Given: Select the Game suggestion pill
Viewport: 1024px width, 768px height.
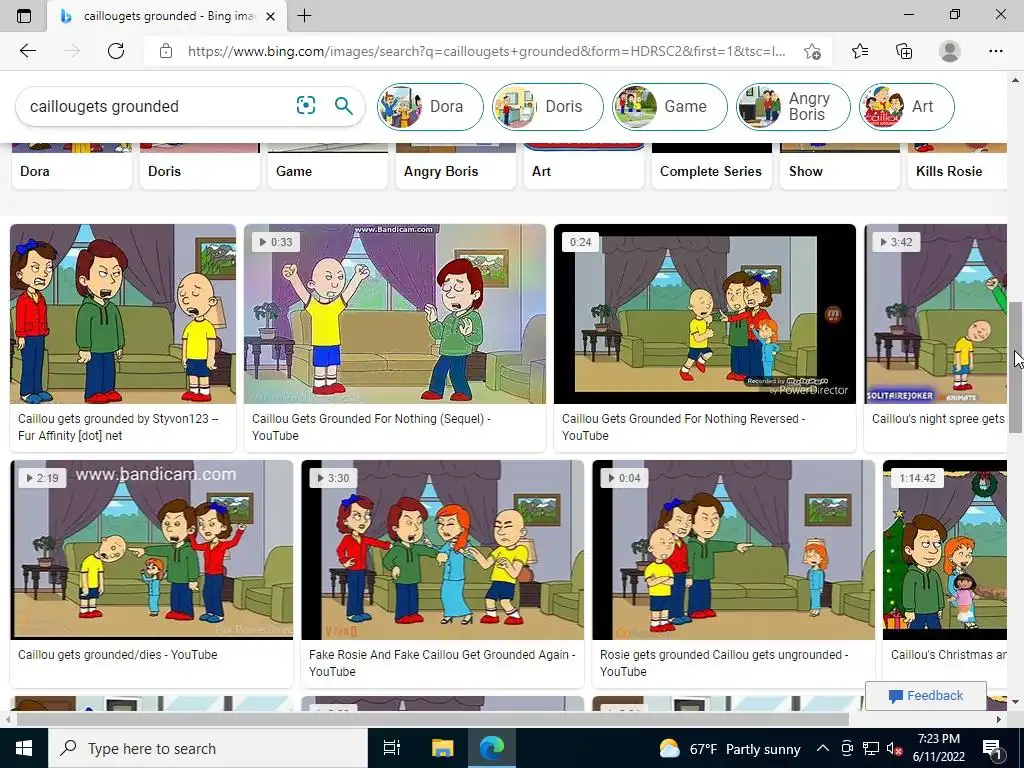Looking at the screenshot, I should (x=669, y=106).
